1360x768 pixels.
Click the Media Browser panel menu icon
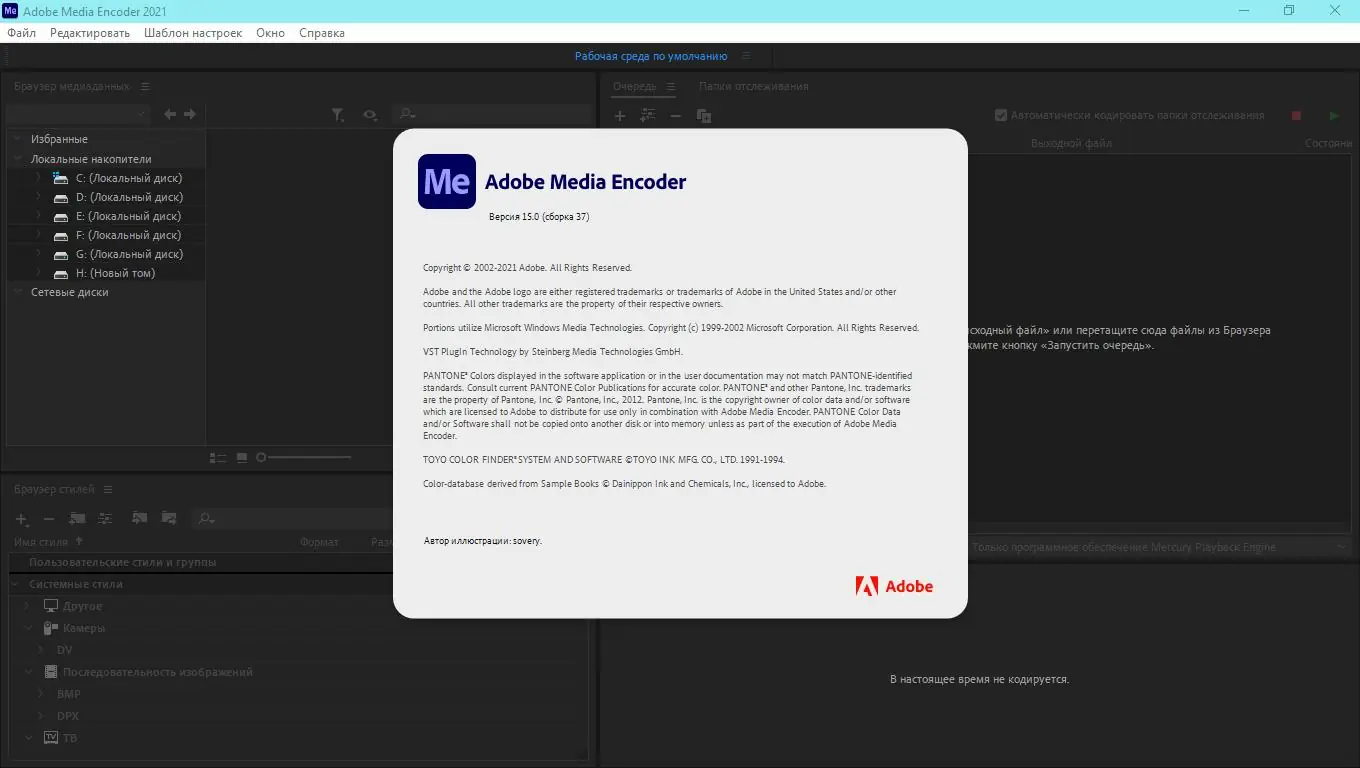pos(145,87)
